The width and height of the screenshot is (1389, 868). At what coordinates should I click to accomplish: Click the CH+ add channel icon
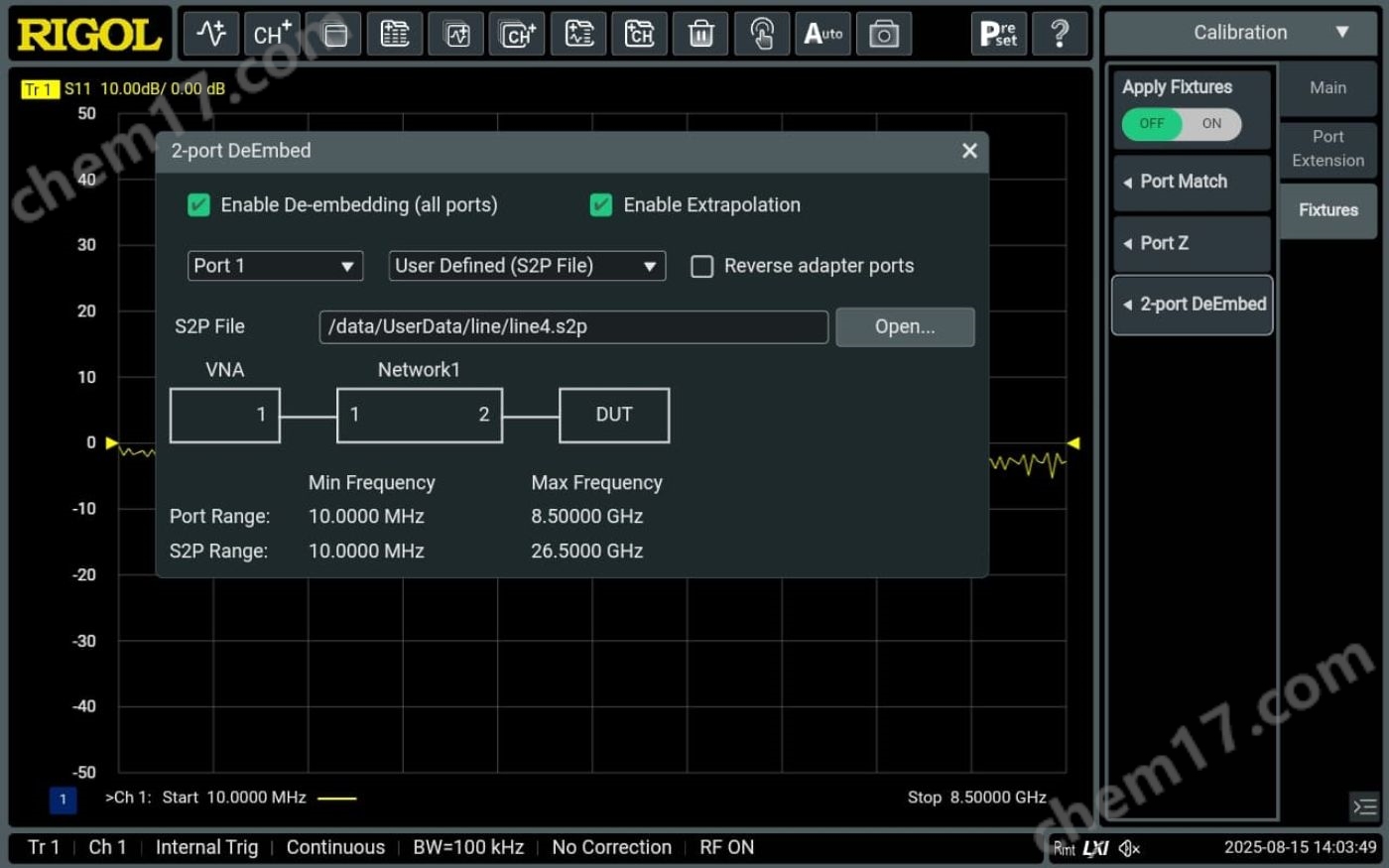click(272, 34)
